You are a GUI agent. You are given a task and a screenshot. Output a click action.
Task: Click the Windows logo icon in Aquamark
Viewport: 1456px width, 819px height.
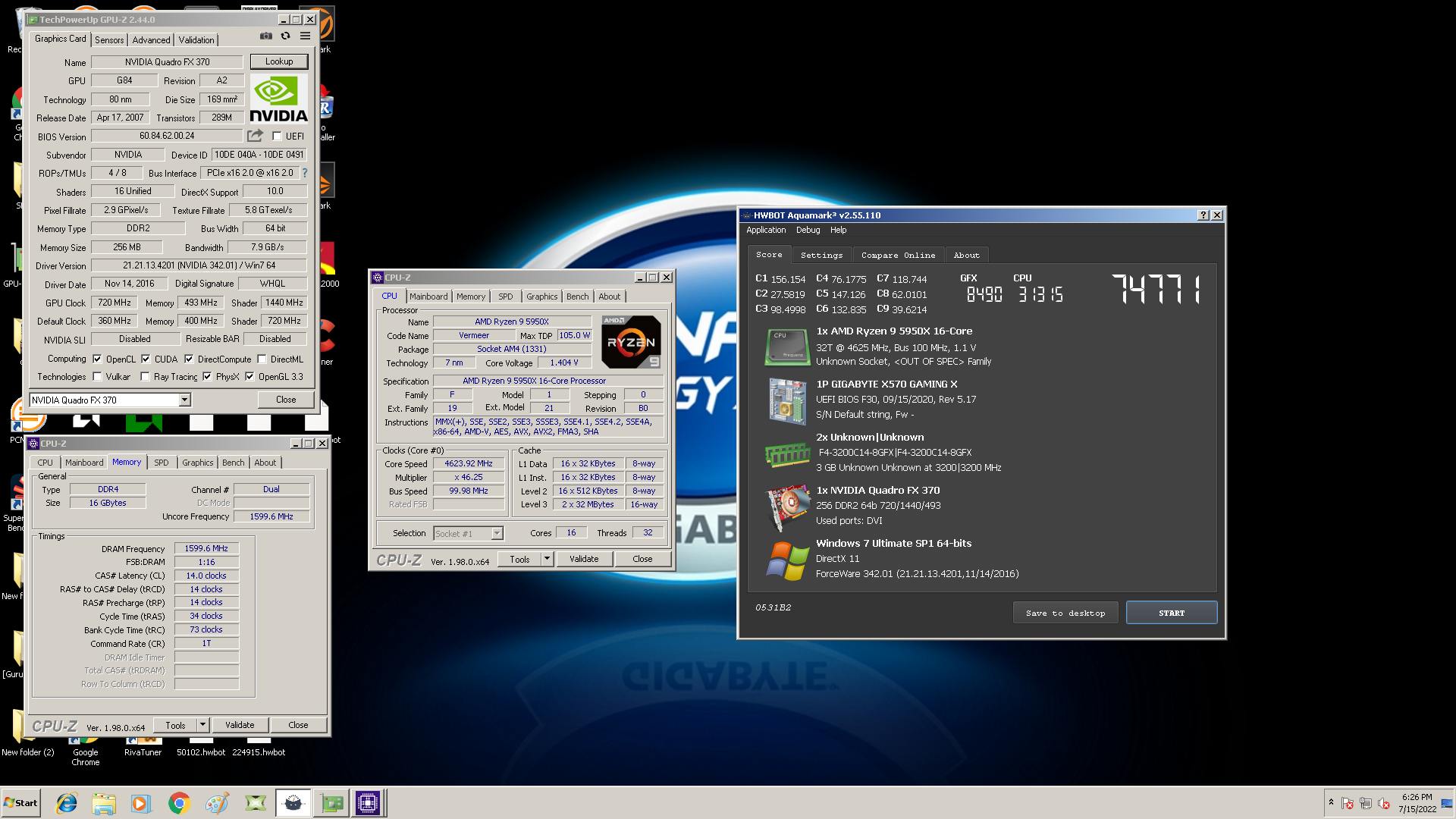(x=787, y=561)
